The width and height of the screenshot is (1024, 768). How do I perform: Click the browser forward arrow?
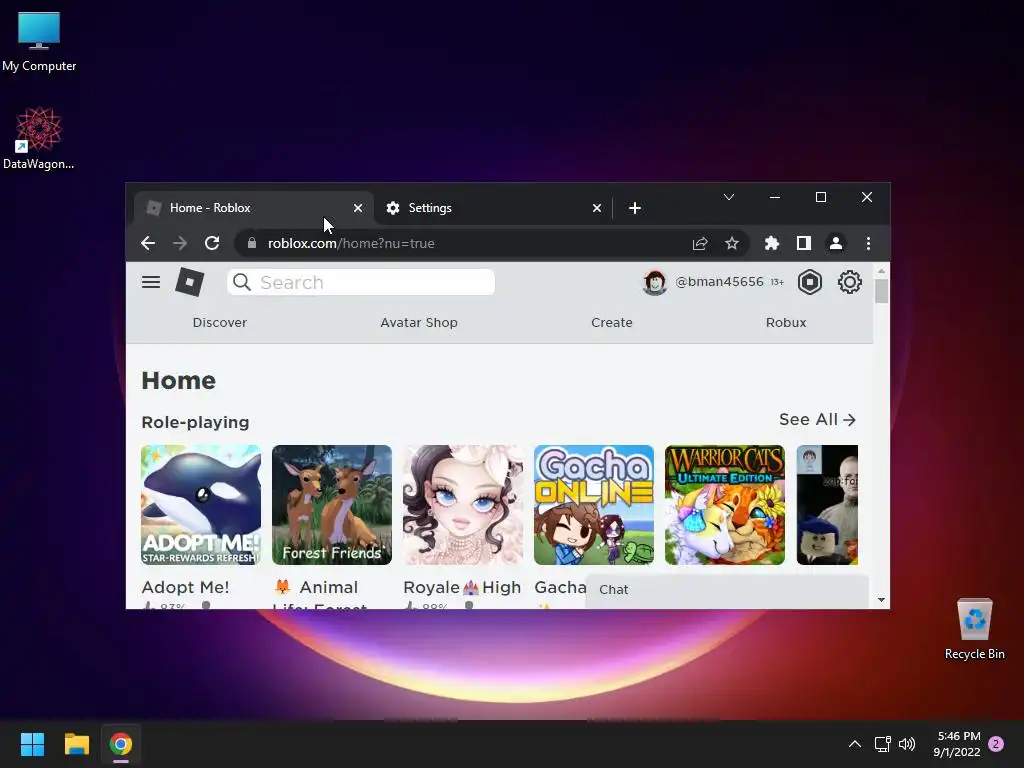tap(180, 244)
